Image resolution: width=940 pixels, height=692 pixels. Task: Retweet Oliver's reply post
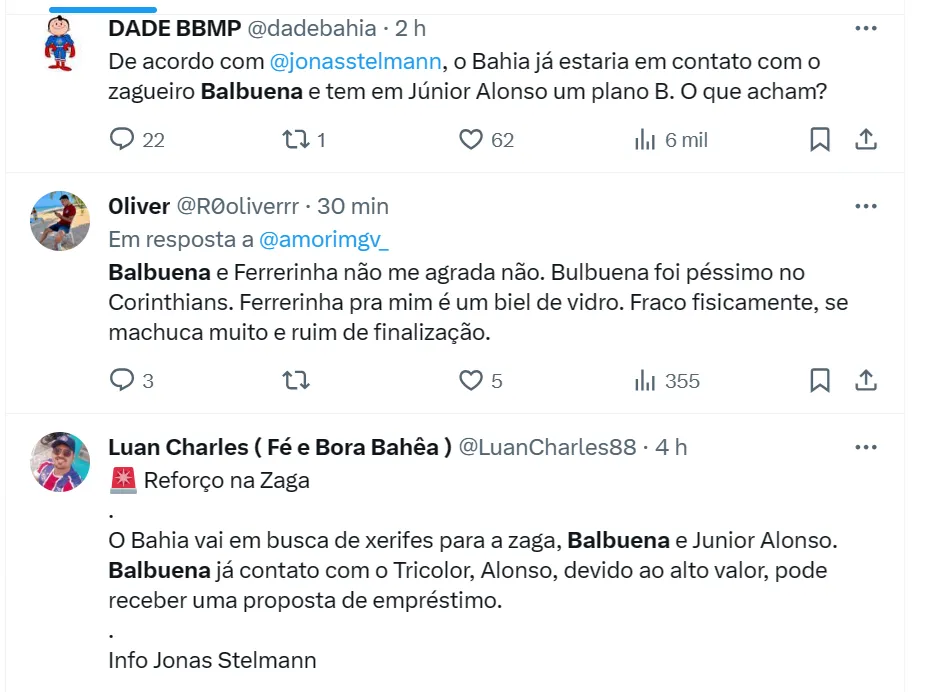click(x=296, y=380)
